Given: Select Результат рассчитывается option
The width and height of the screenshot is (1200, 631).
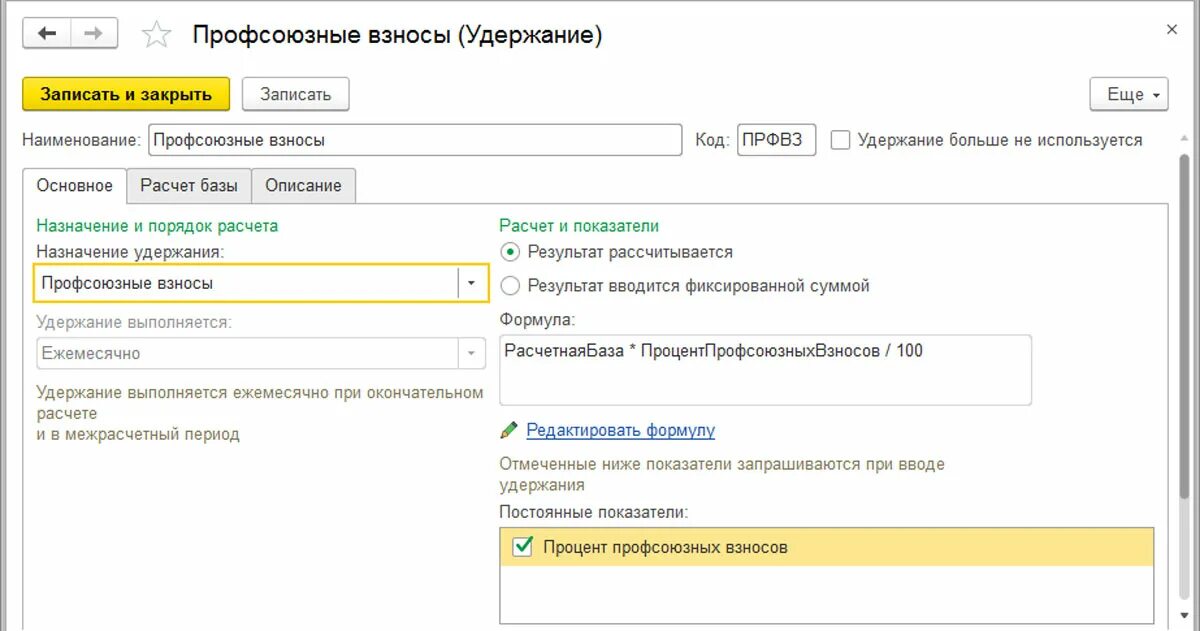Looking at the screenshot, I should [511, 252].
